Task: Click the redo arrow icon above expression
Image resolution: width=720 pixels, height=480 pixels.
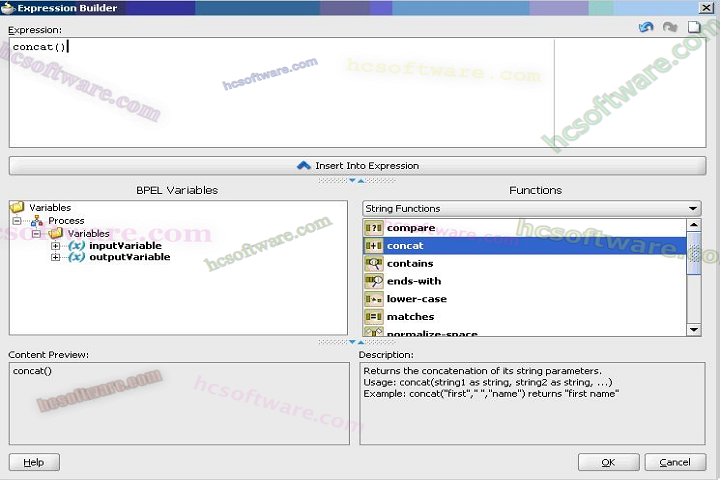Action: click(x=670, y=27)
